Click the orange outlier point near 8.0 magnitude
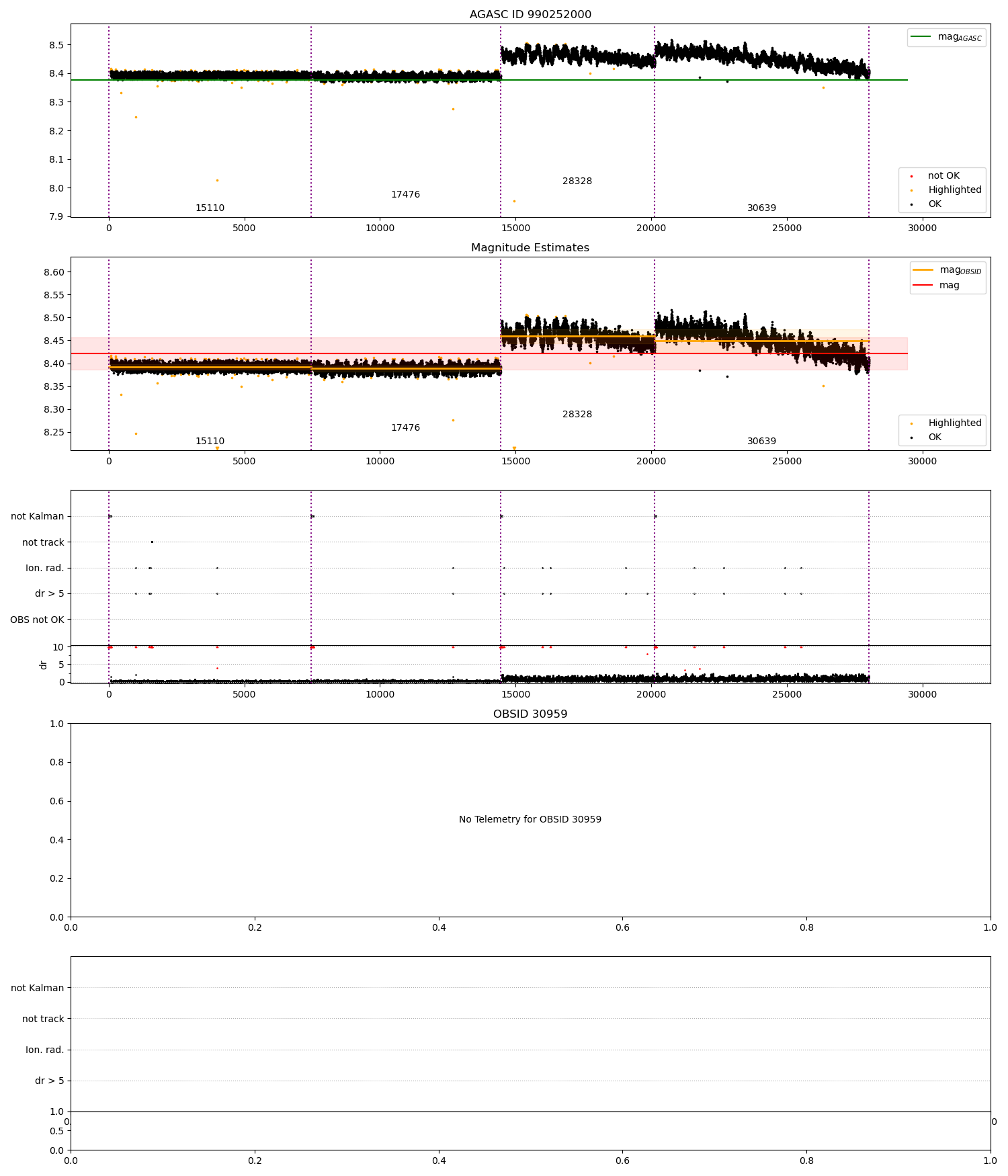This screenshot has height=1176, width=1008. pyautogui.click(x=217, y=180)
